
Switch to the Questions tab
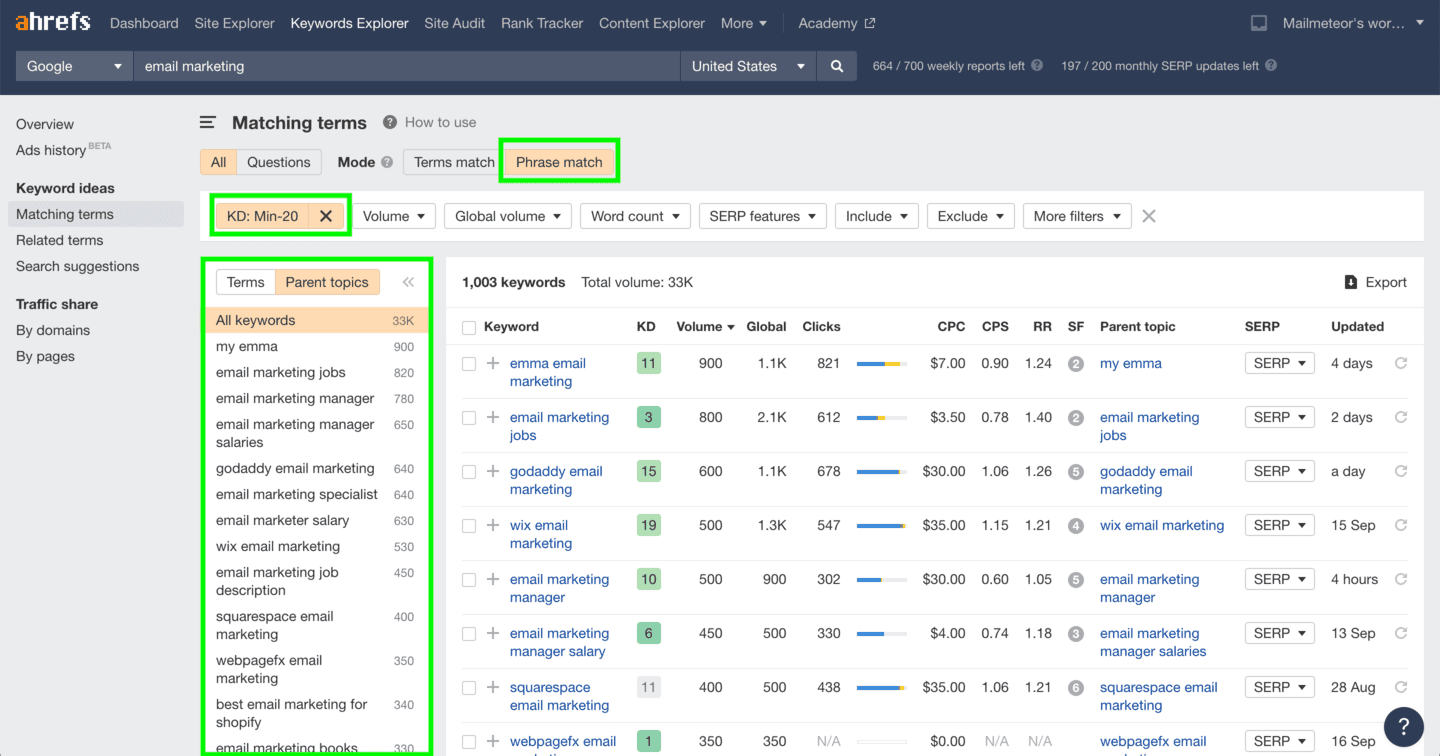279,162
